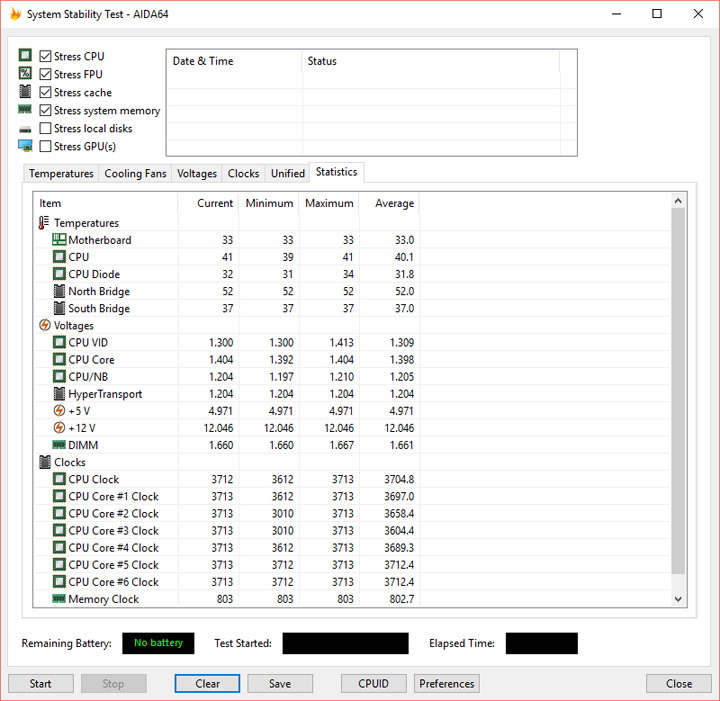The width and height of the screenshot is (720, 701).
Task: Click the lightning icon beside +12 V
Action: pyautogui.click(x=59, y=427)
